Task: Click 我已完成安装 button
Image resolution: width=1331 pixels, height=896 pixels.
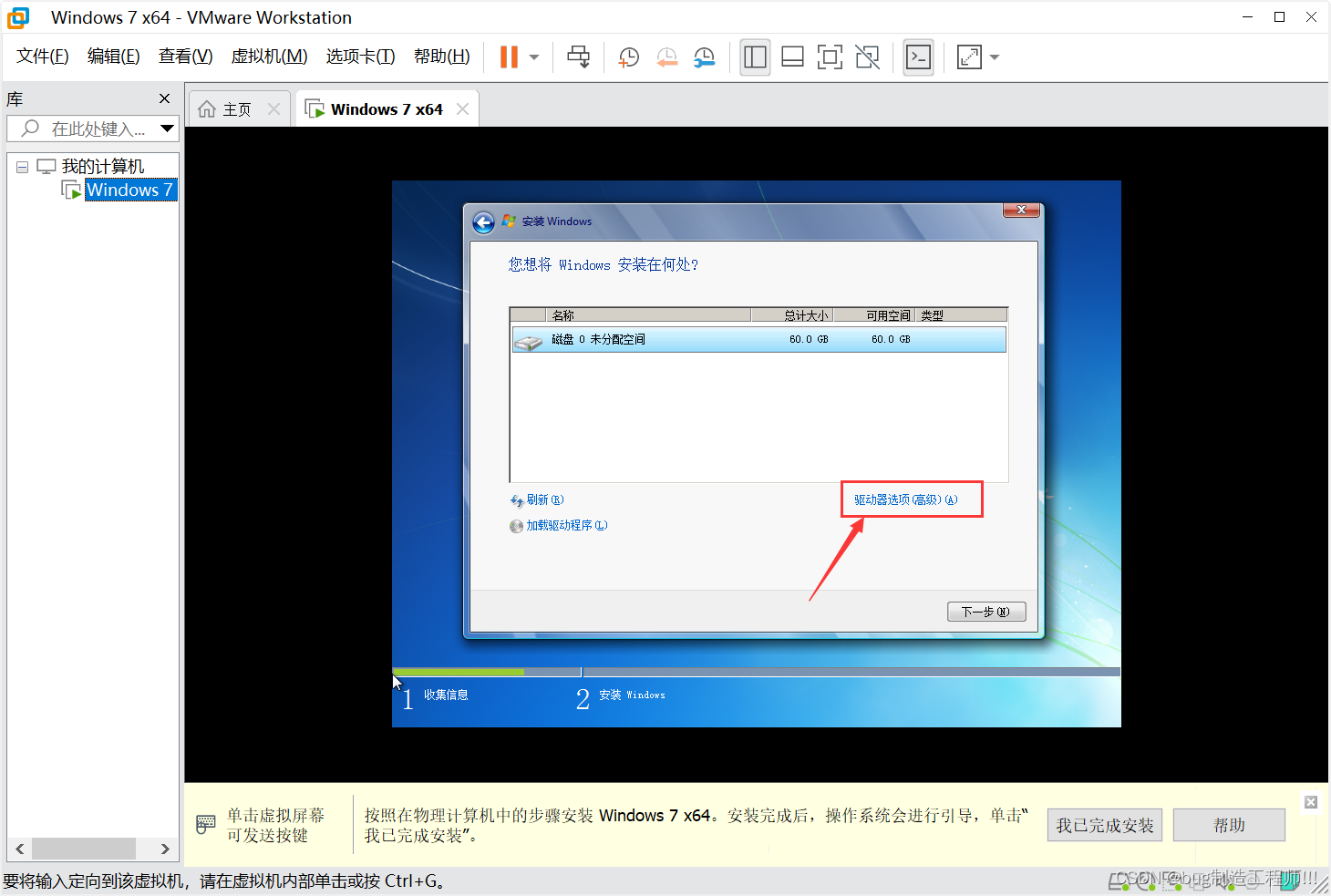Action: click(x=1104, y=825)
